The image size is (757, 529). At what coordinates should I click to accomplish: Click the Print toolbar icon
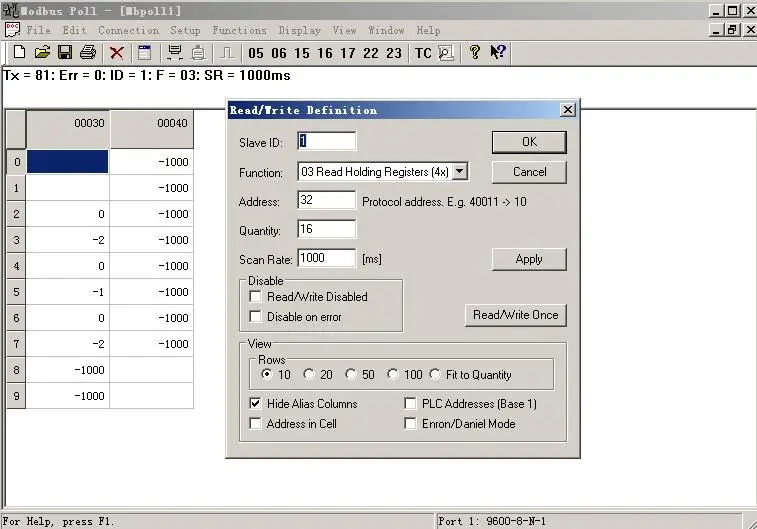coord(88,52)
